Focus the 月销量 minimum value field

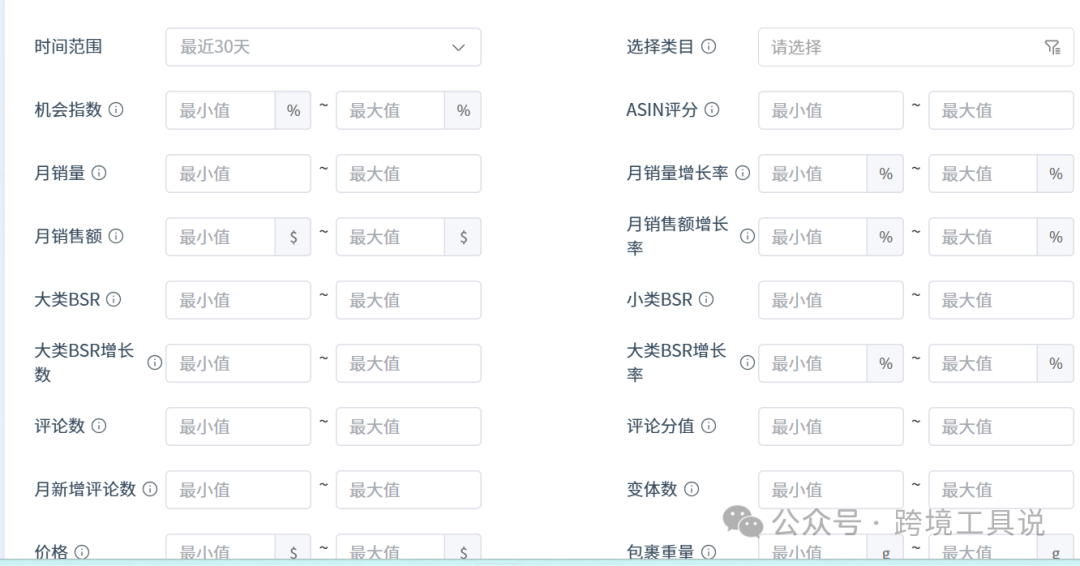tap(238, 174)
